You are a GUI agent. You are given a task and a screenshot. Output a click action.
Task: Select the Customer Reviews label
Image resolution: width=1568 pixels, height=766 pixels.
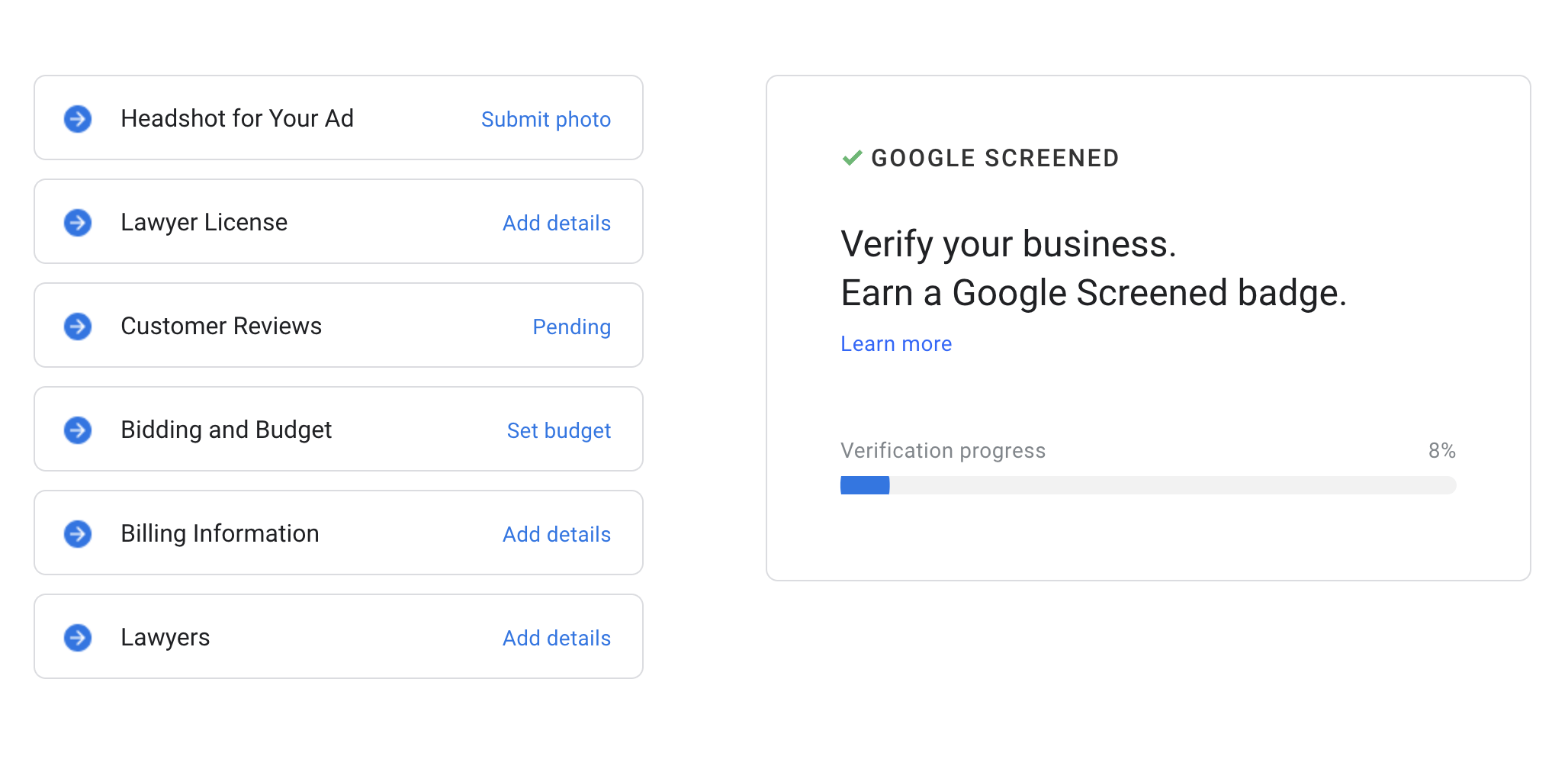221,327
